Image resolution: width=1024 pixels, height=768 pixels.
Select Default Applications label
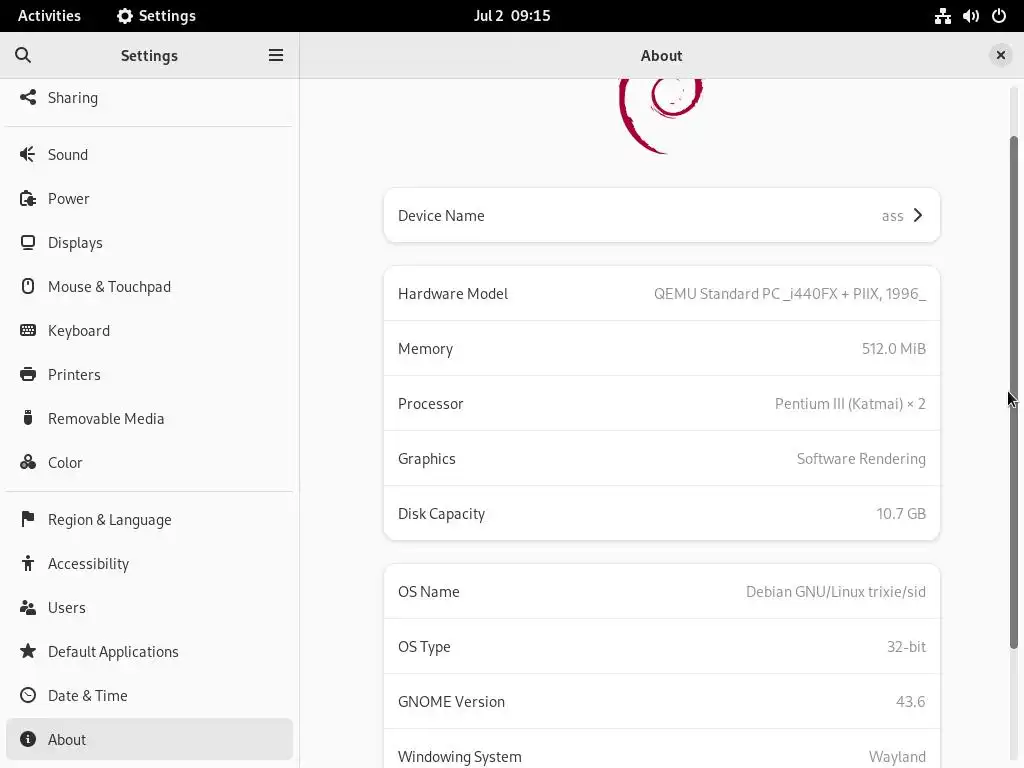click(113, 652)
